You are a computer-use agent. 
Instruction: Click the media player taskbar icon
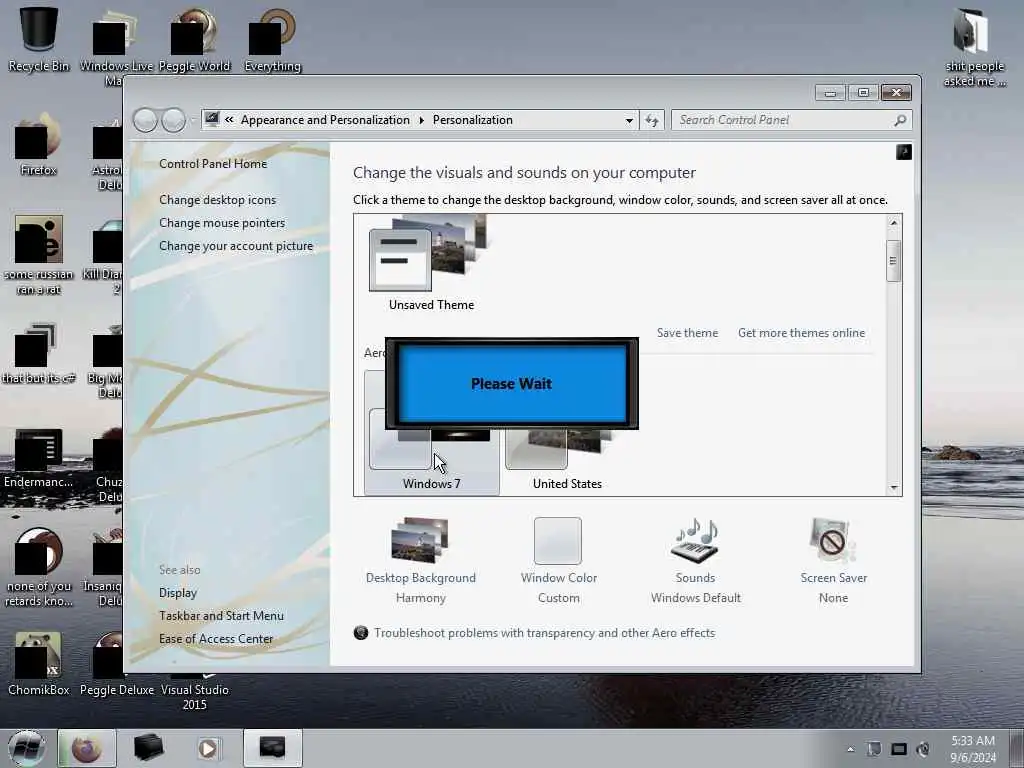pos(209,748)
